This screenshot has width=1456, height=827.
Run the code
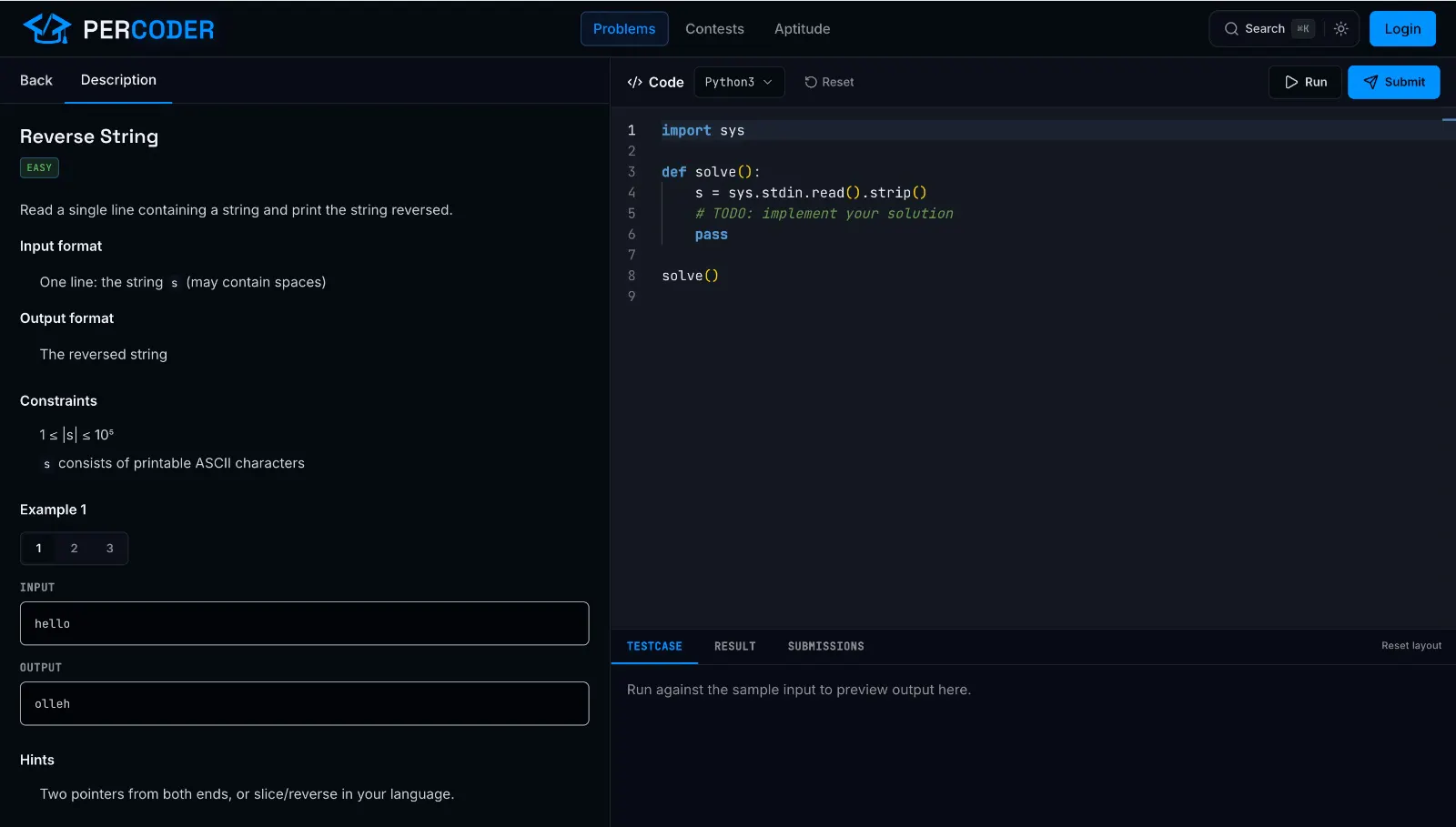(x=1305, y=82)
